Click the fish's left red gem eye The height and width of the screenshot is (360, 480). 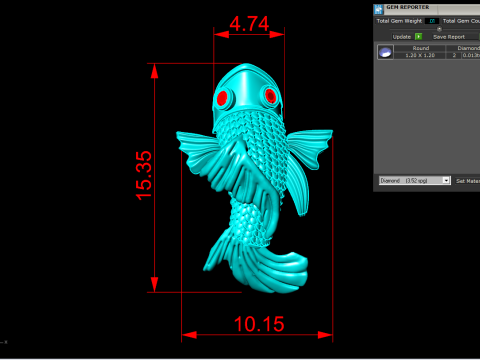pyautogui.click(x=222, y=98)
